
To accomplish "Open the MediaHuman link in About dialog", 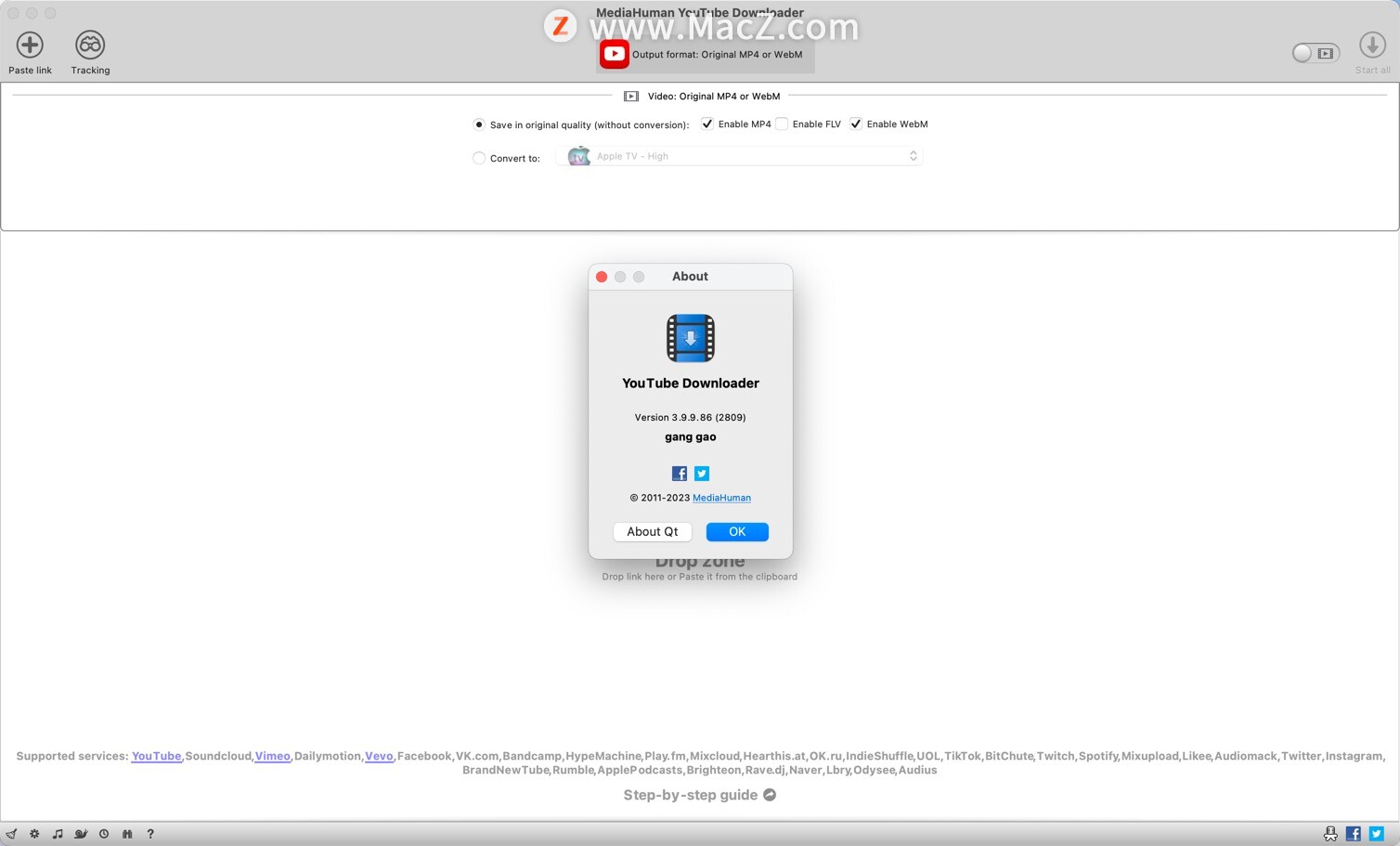I will 721,498.
